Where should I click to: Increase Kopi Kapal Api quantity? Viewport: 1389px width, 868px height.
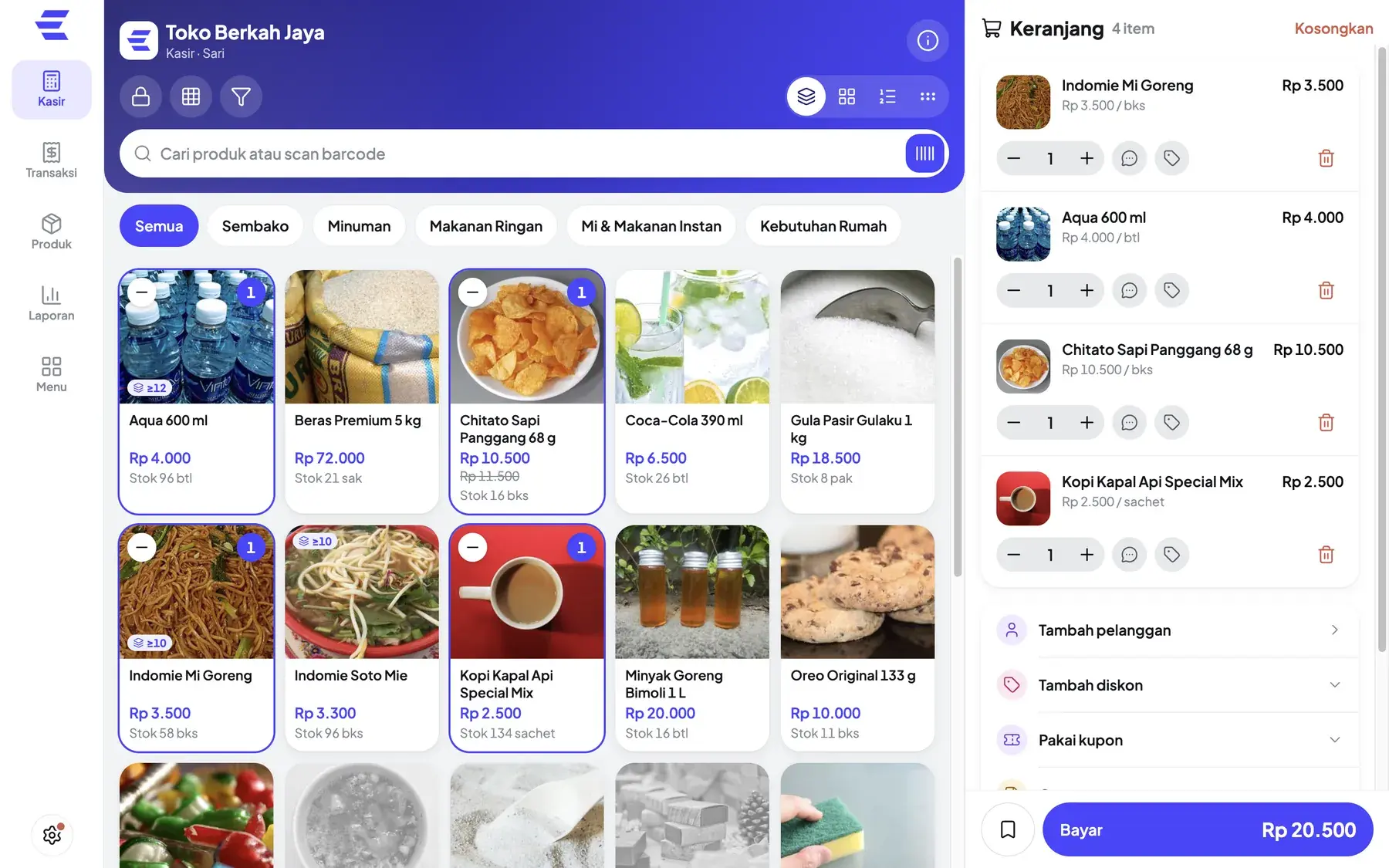1087,554
